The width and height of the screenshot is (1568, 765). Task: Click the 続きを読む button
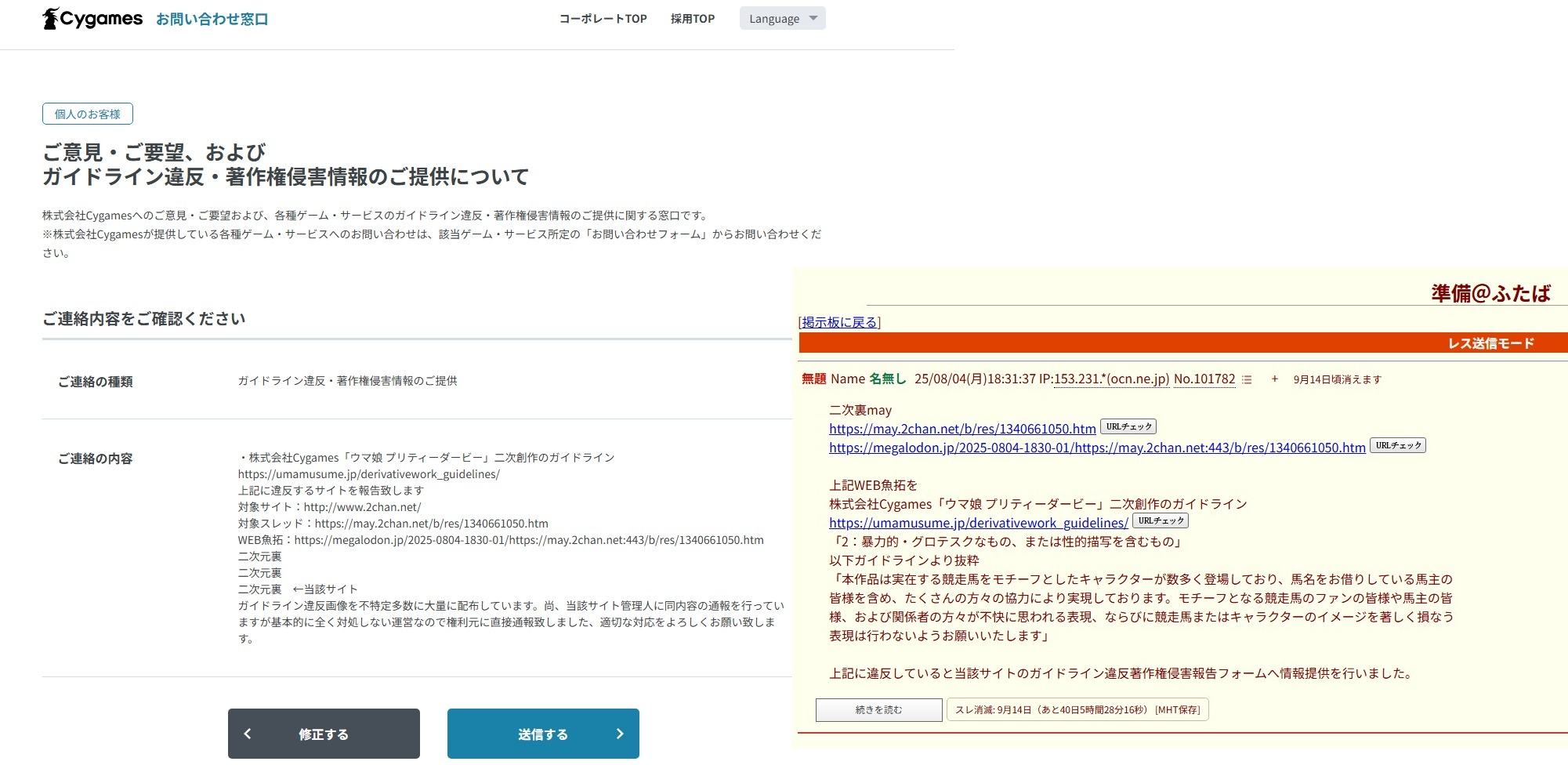point(879,710)
